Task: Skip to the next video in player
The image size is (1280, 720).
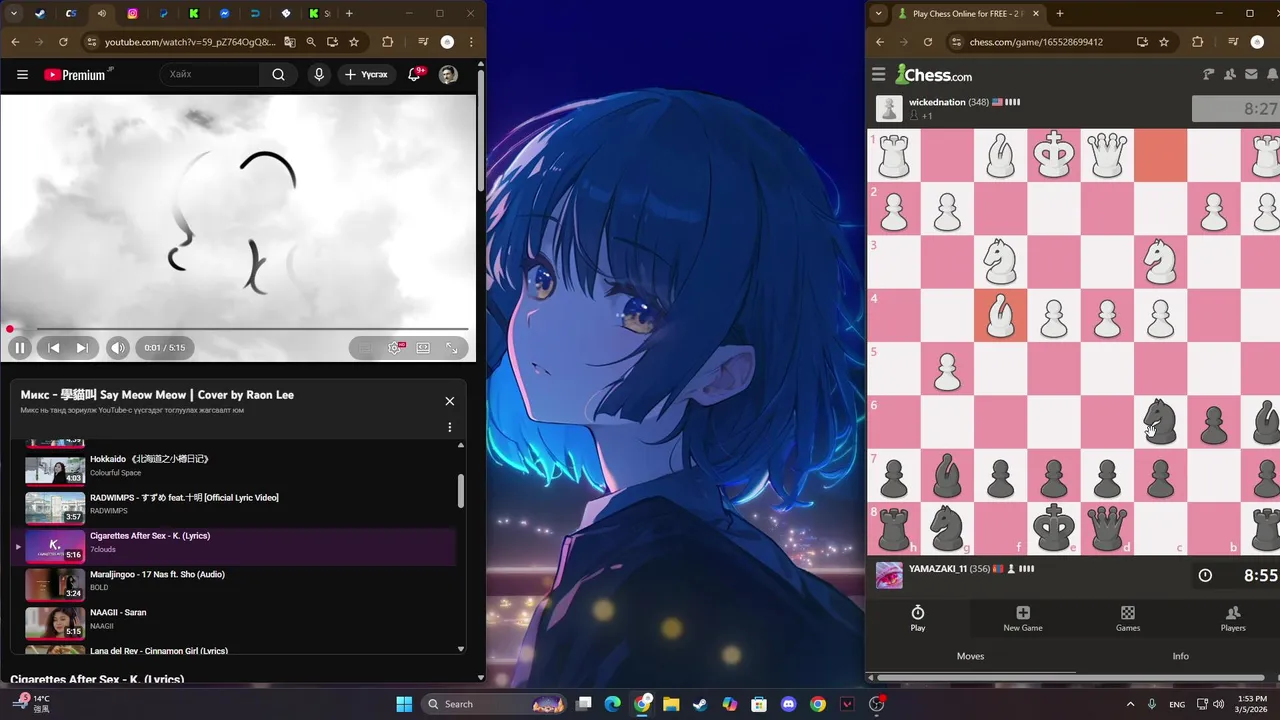Action: pos(82,348)
